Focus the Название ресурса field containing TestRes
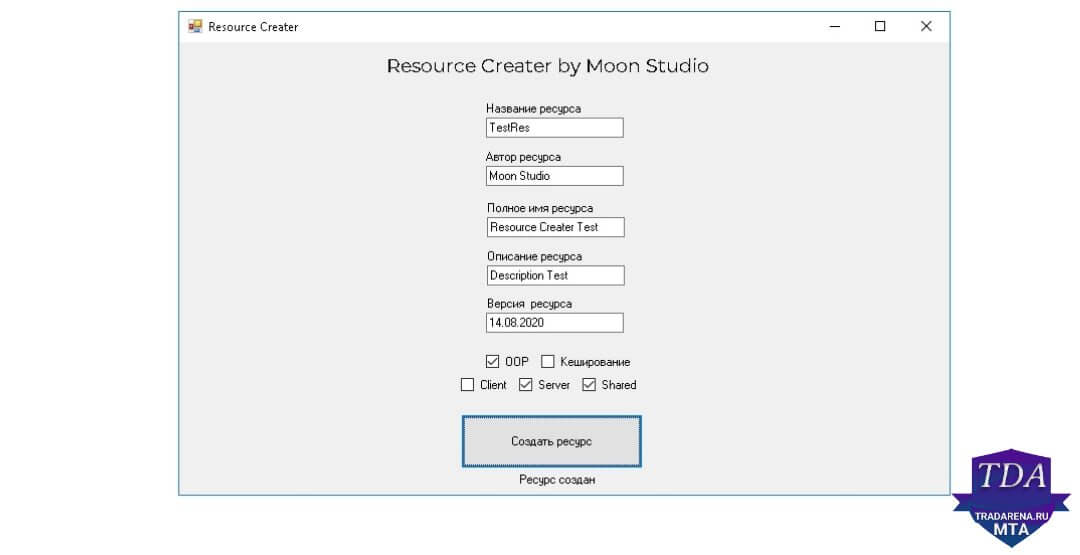Screen dimensions: 1080x555 click(x=554, y=127)
